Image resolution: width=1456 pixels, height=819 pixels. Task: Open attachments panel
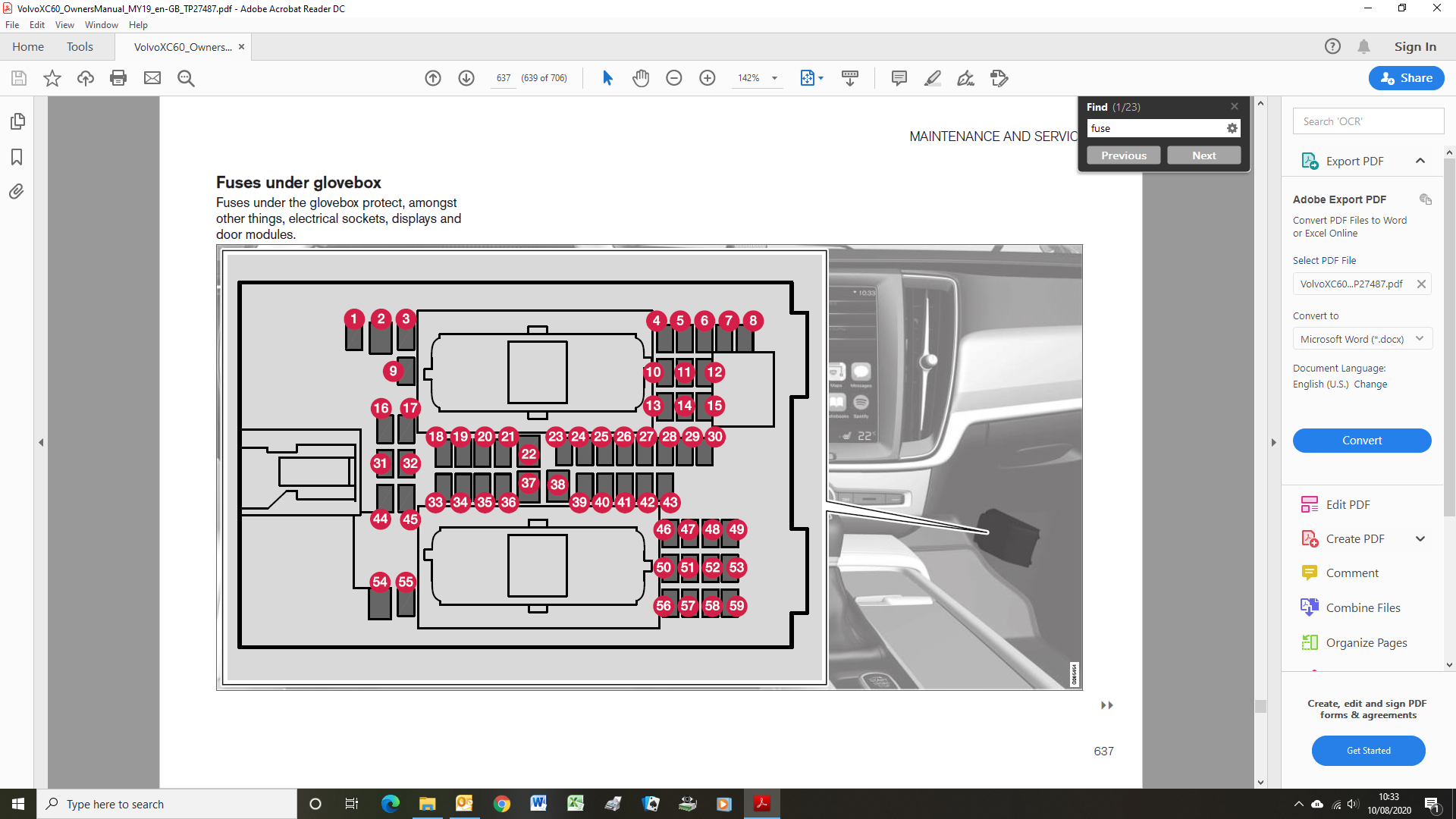click(x=17, y=191)
